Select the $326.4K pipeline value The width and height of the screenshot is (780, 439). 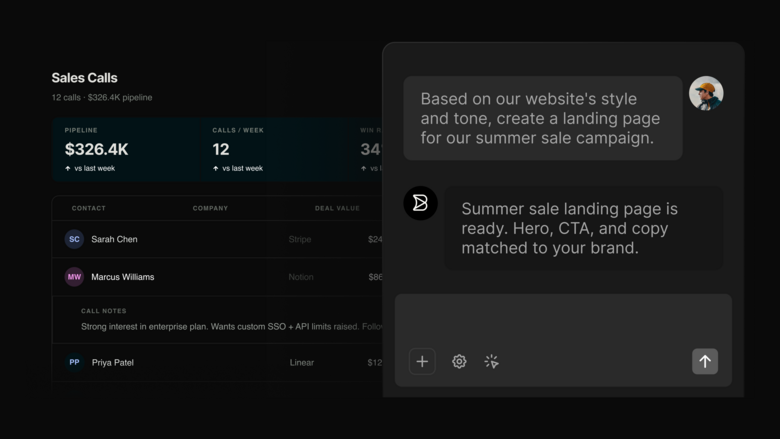(x=97, y=149)
